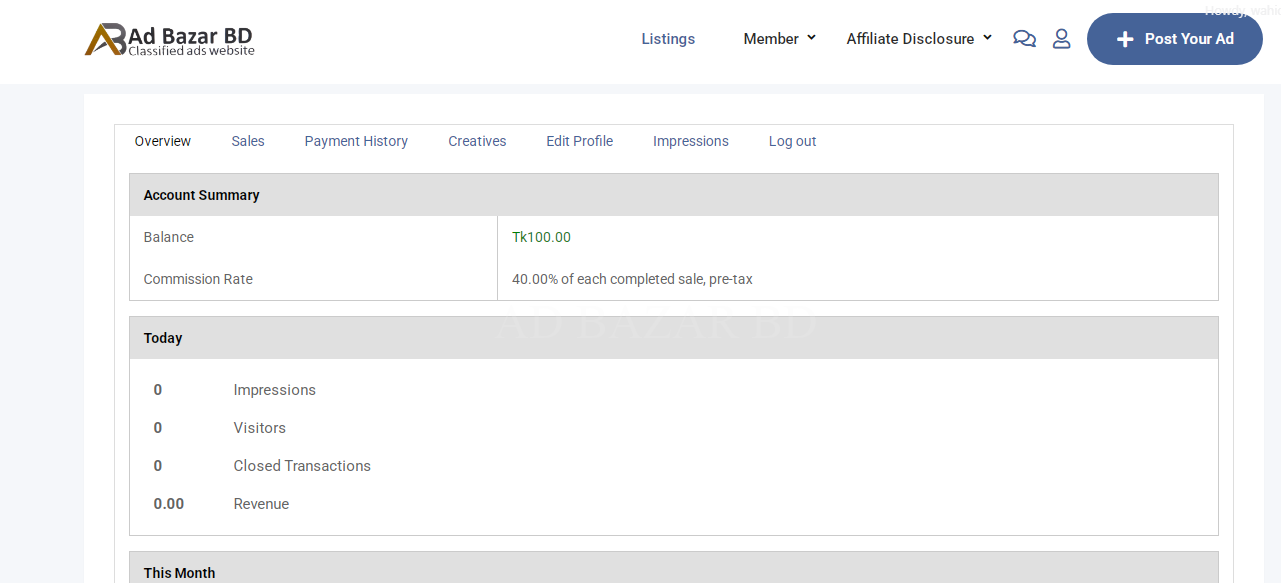This screenshot has width=1281, height=583.
Task: Open the Creatives tab
Action: coord(477,141)
